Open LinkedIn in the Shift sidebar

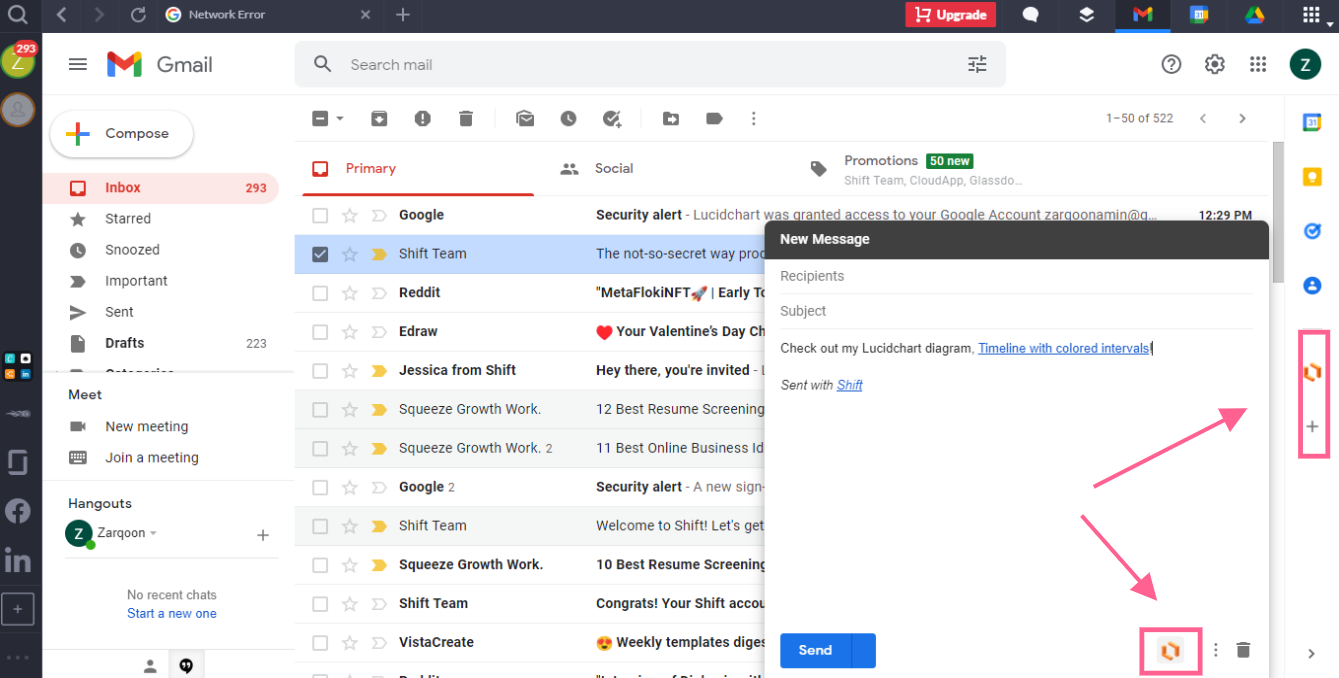(18, 559)
